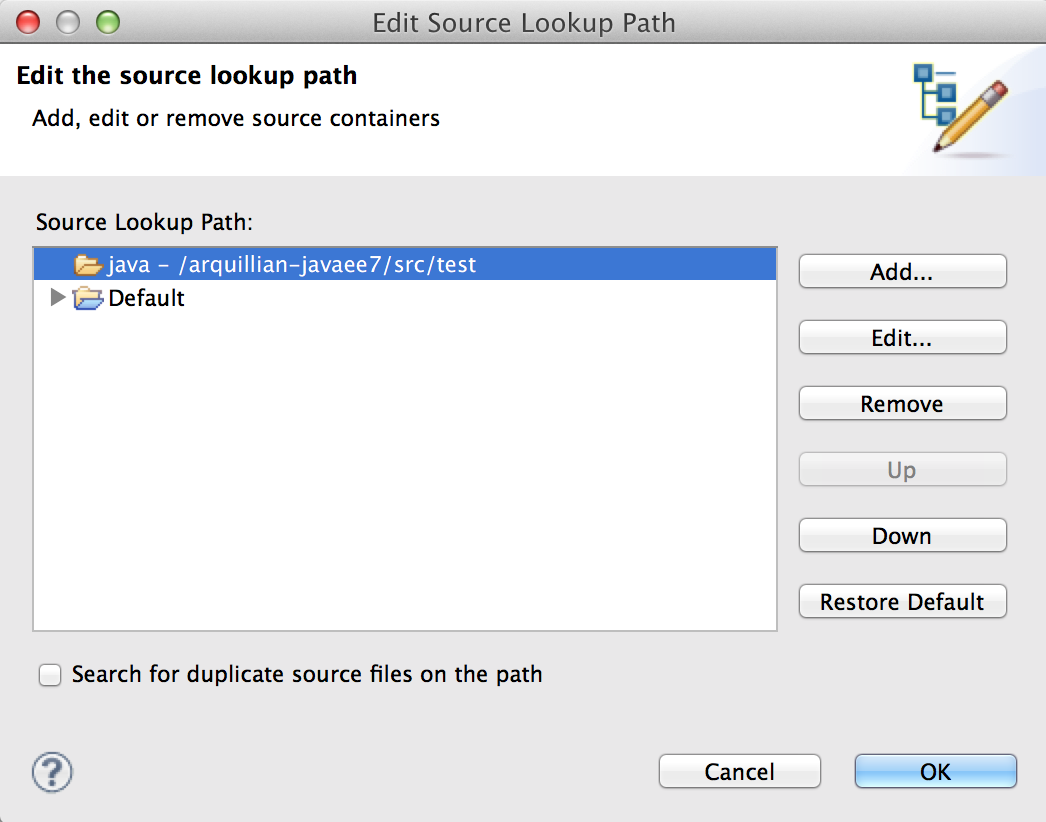The width and height of the screenshot is (1046, 822).
Task: Click the Up button
Action: click(x=902, y=470)
